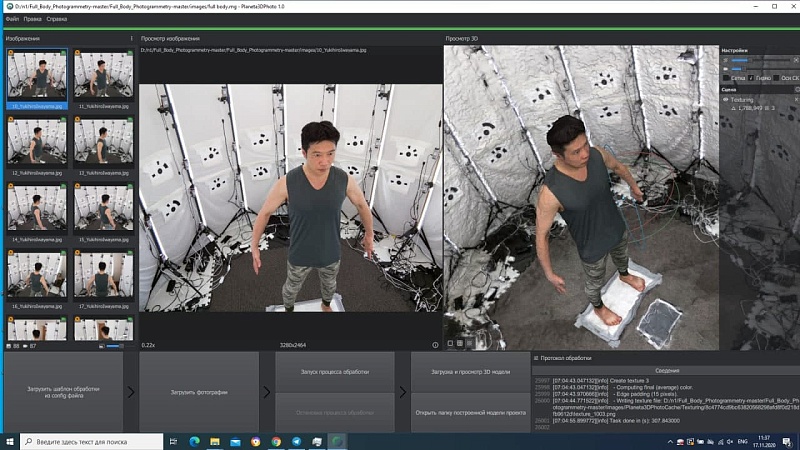Select thumbnail 10_YukihiroIwayama.jpg
This screenshot has height=450, width=800.
(x=37, y=79)
